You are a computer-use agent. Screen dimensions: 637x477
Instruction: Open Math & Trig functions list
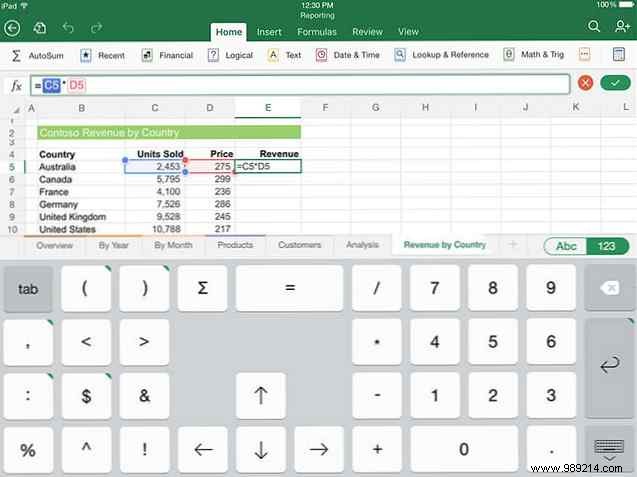pyautogui.click(x=533, y=54)
